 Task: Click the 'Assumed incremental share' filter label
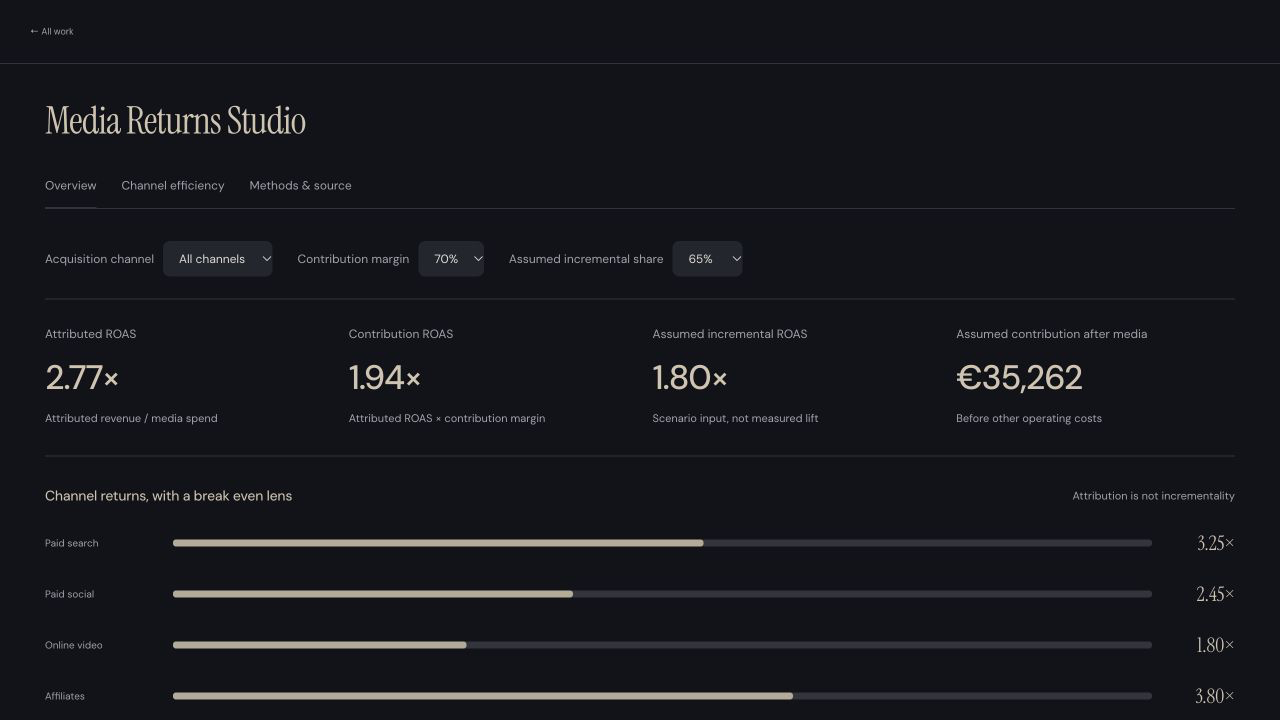[x=586, y=259]
